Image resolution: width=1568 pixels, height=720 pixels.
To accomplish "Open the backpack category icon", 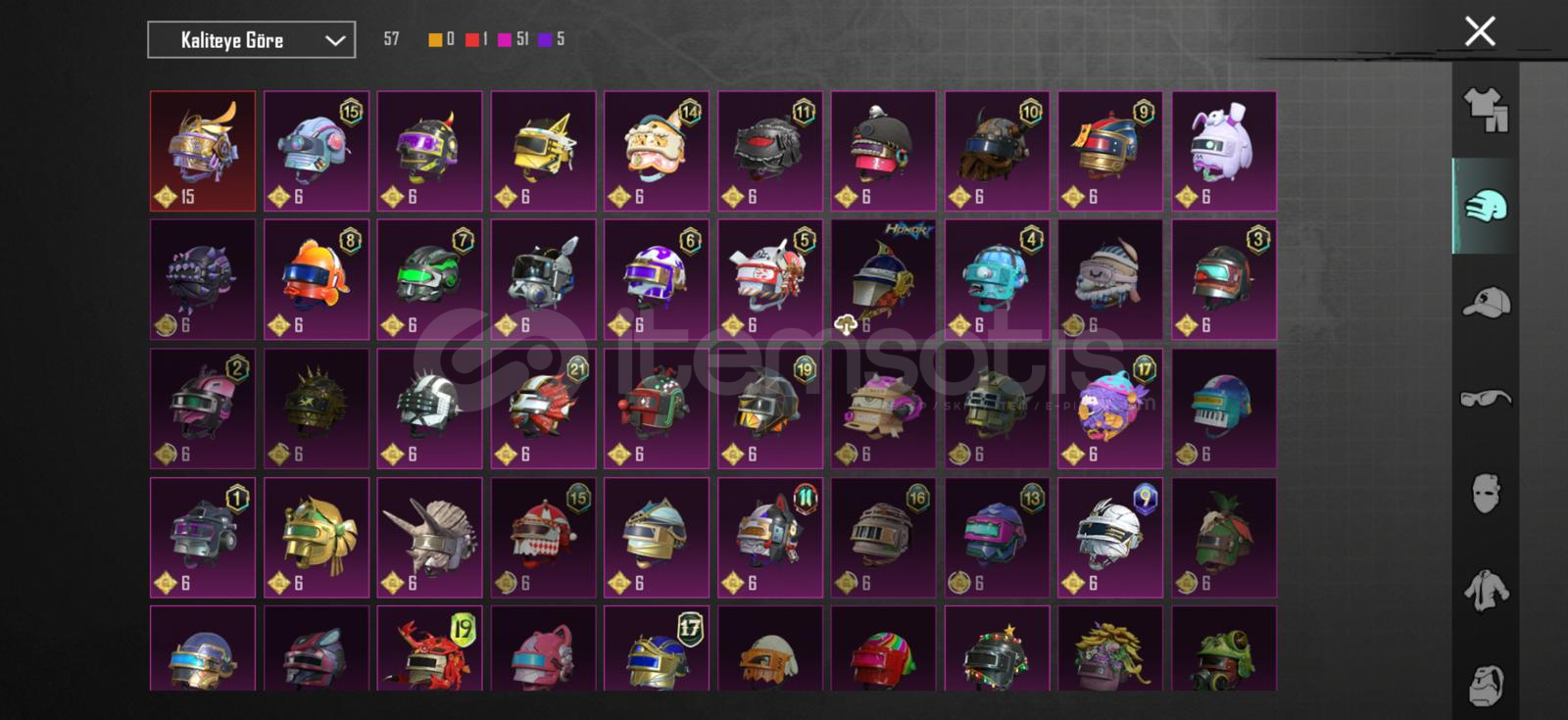I will [1486, 685].
